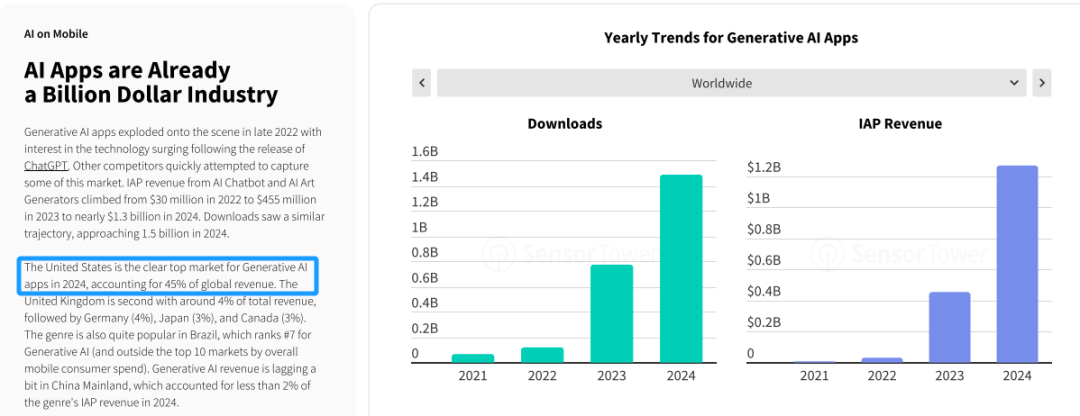Click the IAP Revenue chart heading
Image resolution: width=1080 pixels, height=416 pixels.
point(899,124)
